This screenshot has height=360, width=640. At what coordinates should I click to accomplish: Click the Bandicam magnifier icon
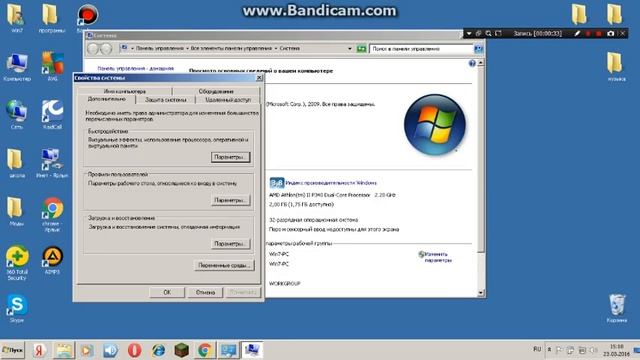click(488, 33)
